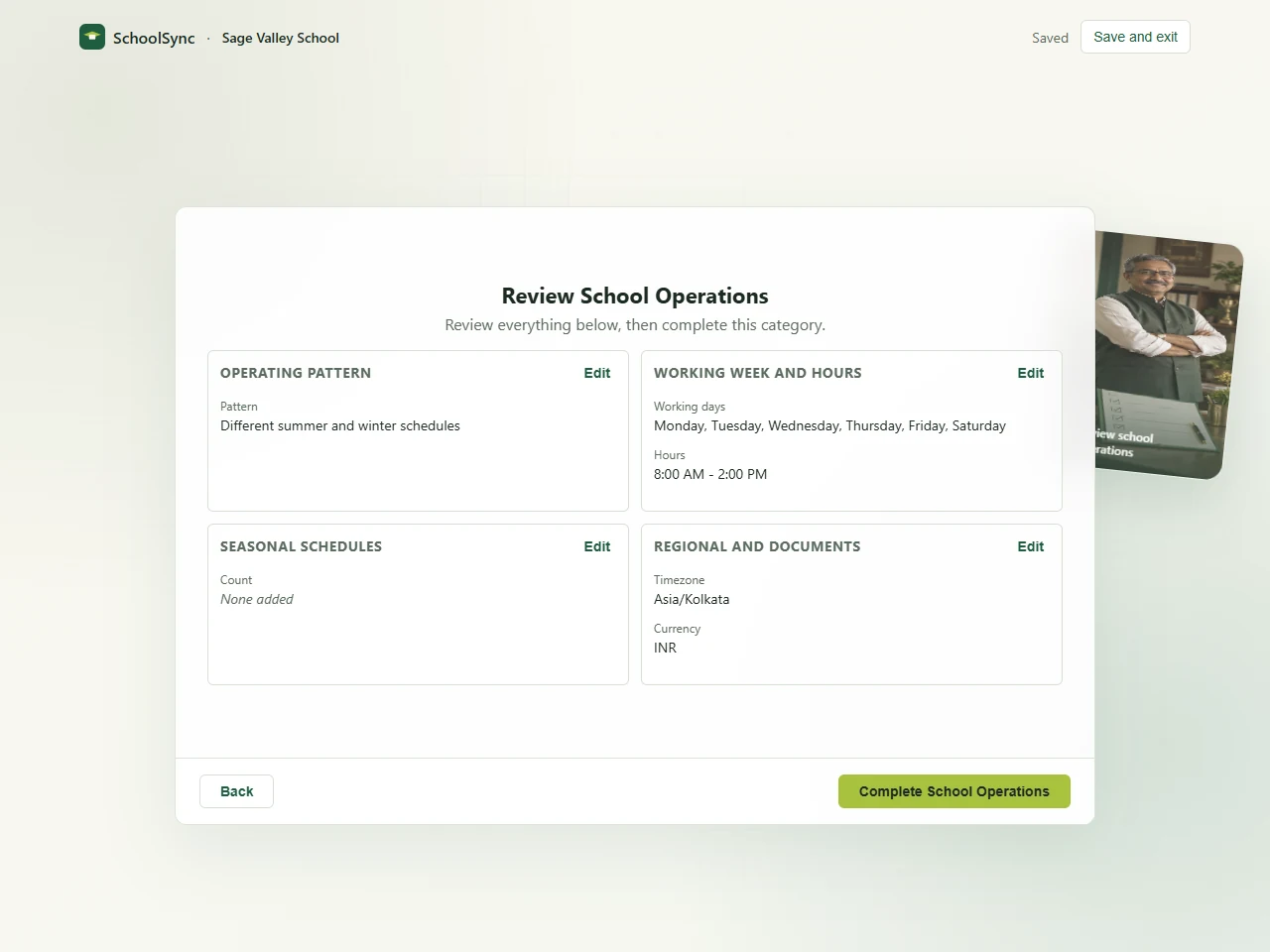
Task: Click the Seasonal Schedules card title
Action: (301, 546)
